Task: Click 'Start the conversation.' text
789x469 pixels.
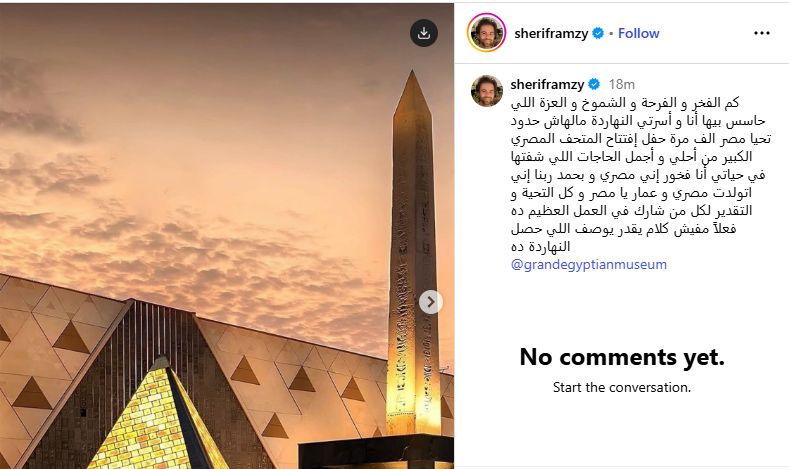Action: pos(621,387)
